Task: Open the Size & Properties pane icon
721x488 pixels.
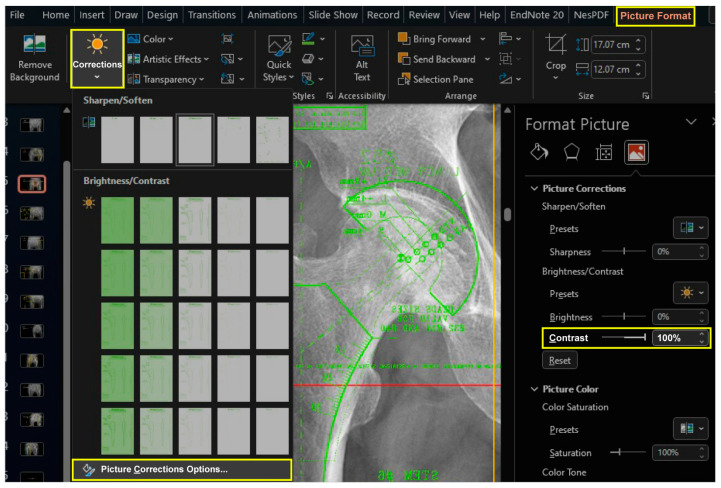Action: click(603, 152)
